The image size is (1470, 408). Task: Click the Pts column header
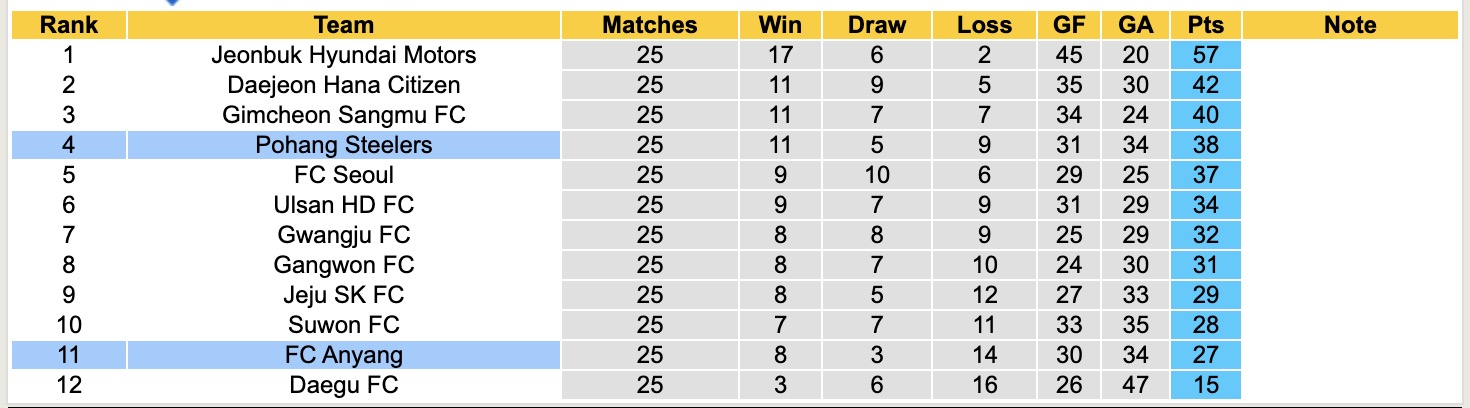(x=1206, y=26)
